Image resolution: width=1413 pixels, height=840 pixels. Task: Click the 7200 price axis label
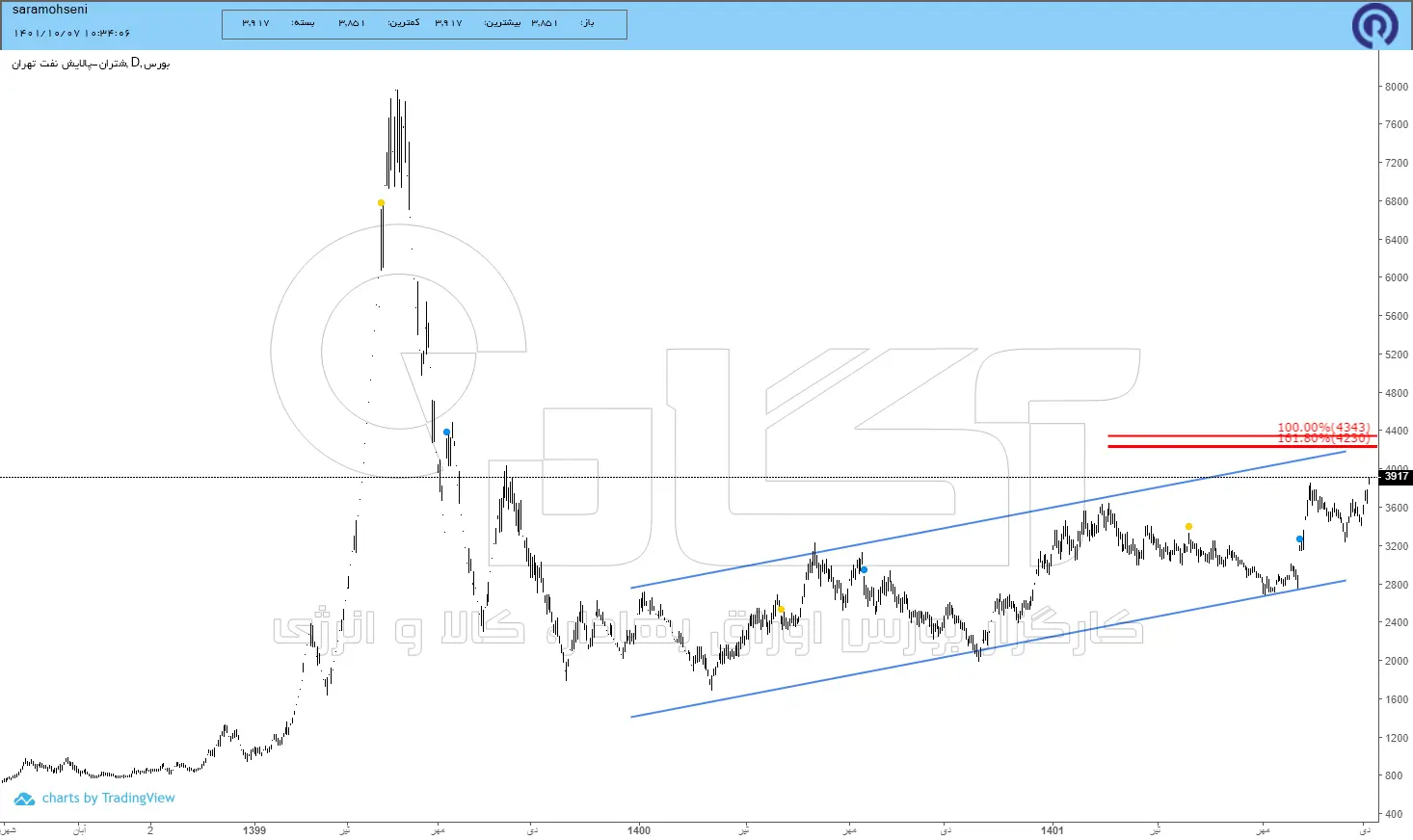(1396, 164)
